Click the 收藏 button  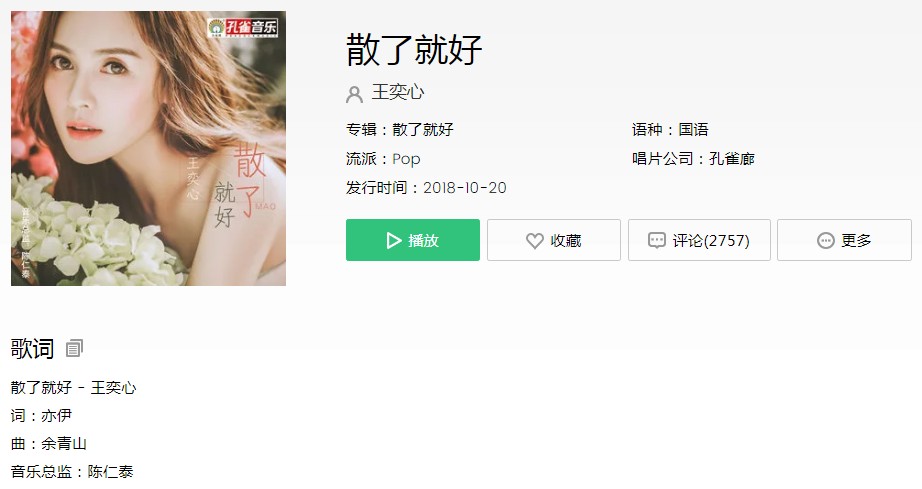(554, 240)
